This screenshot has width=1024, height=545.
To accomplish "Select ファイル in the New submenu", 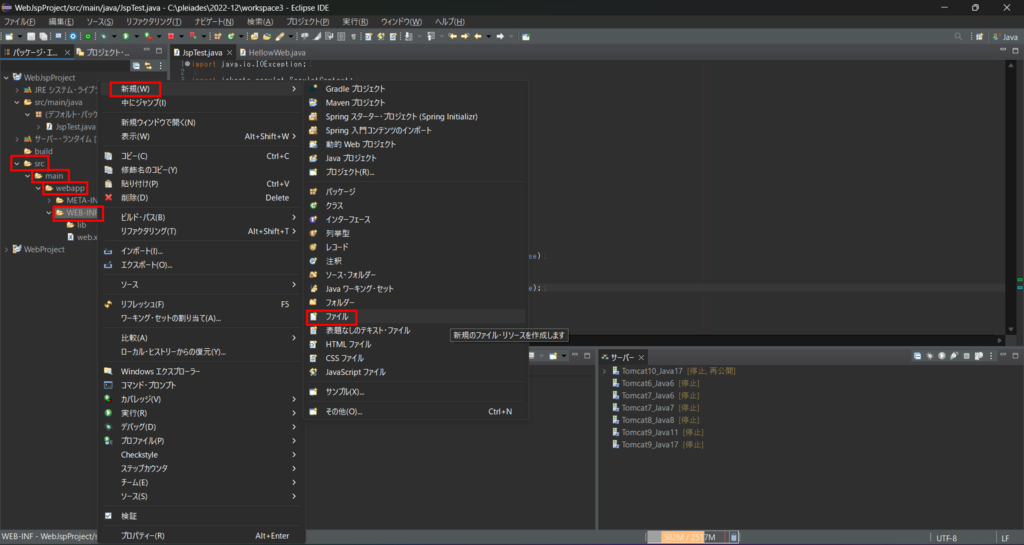I will click(x=337, y=316).
